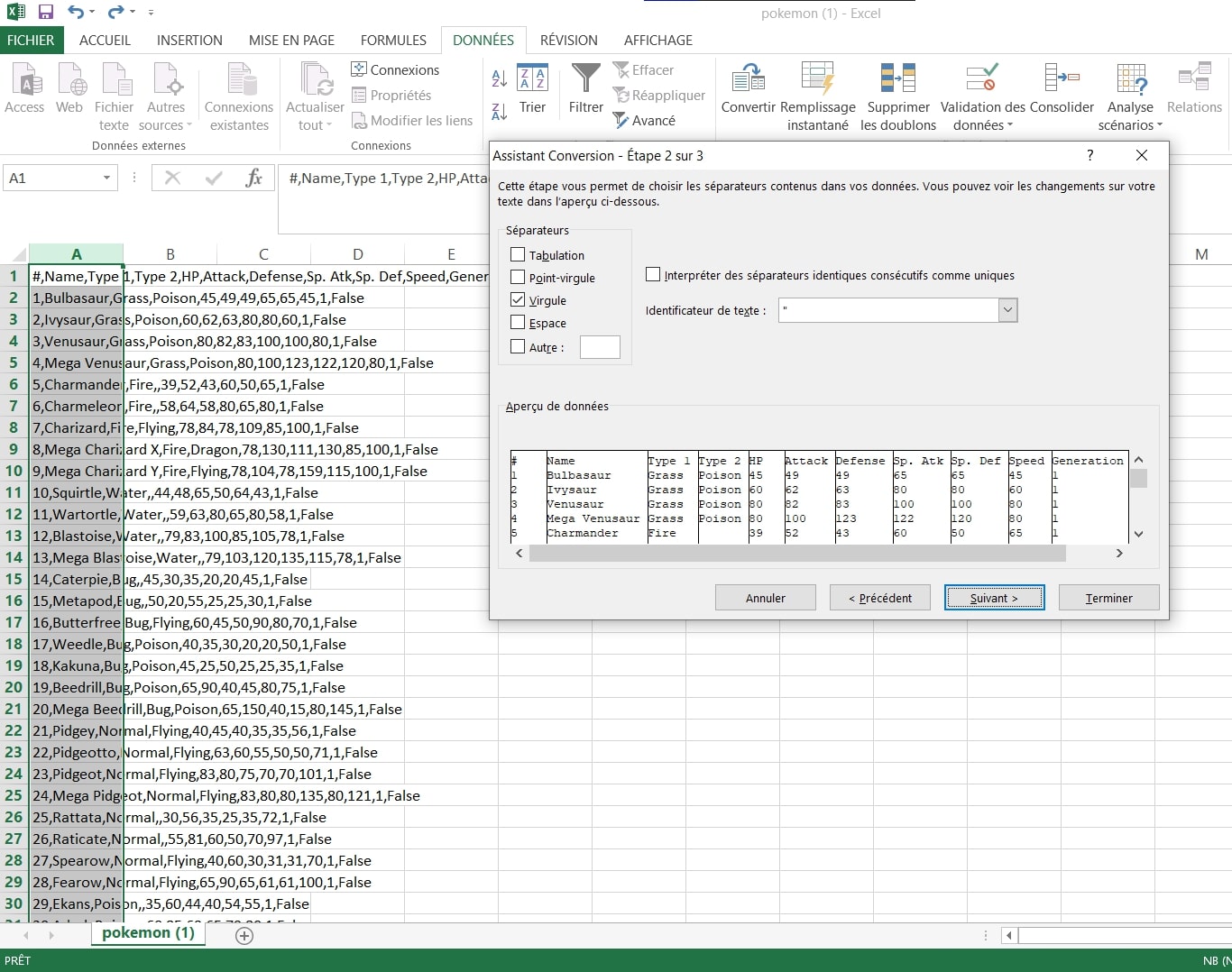The height and width of the screenshot is (972, 1232).
Task: Click the Redo arrow icon
Action: pyautogui.click(x=115, y=12)
